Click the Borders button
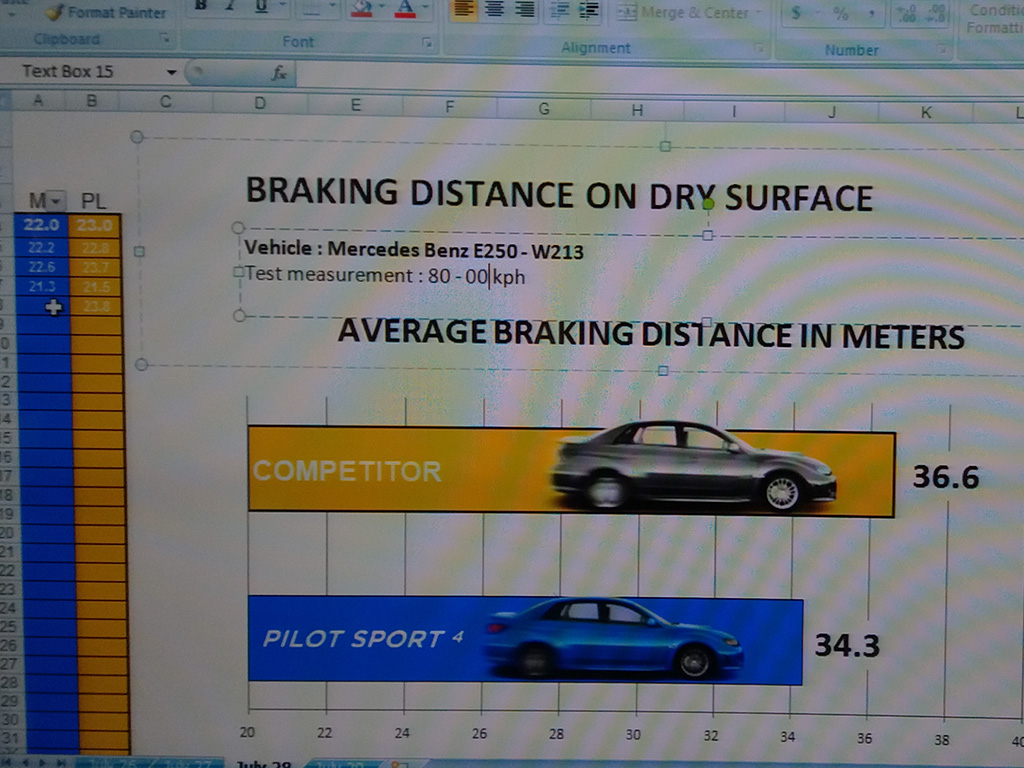Image resolution: width=1024 pixels, height=768 pixels. [312, 7]
